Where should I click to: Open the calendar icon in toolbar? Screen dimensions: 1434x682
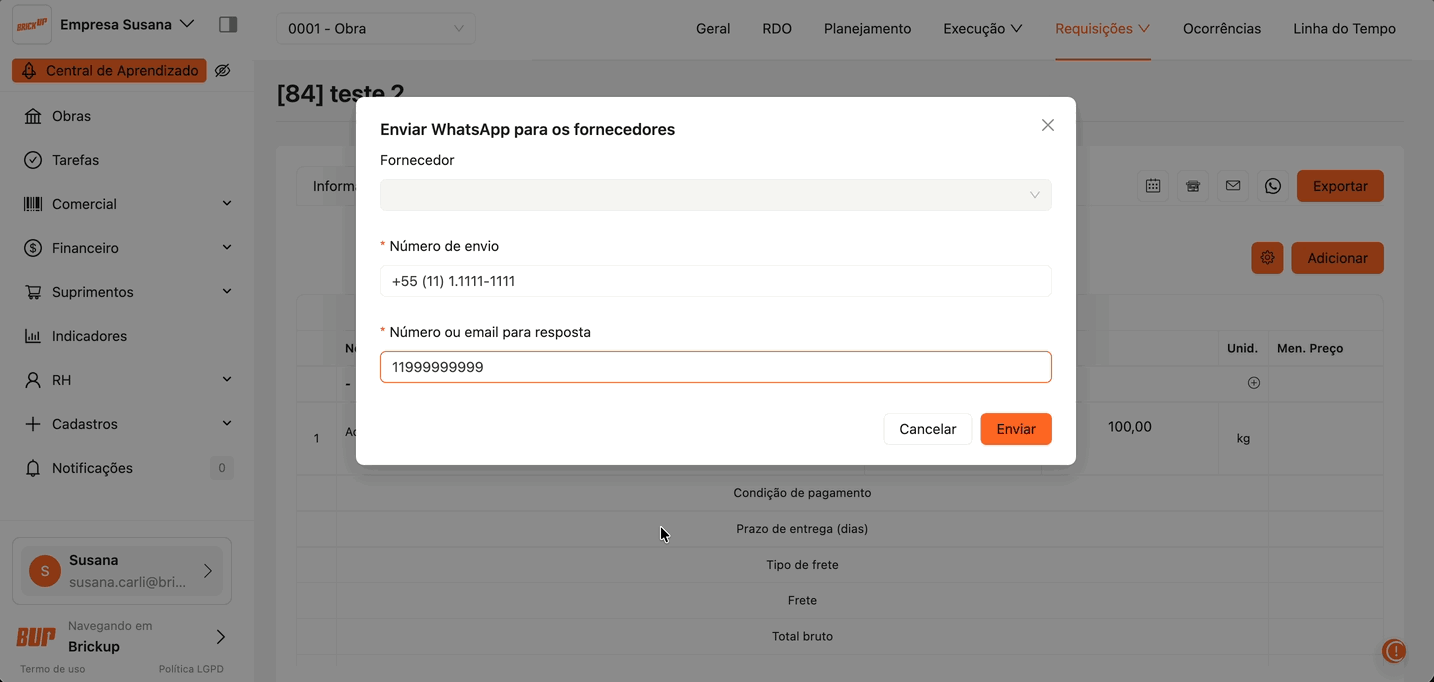tap(1153, 186)
